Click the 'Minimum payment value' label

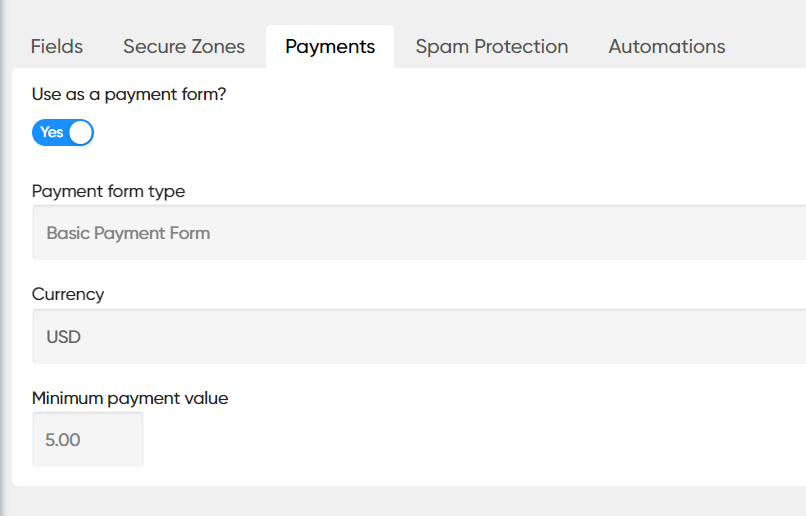coord(130,398)
